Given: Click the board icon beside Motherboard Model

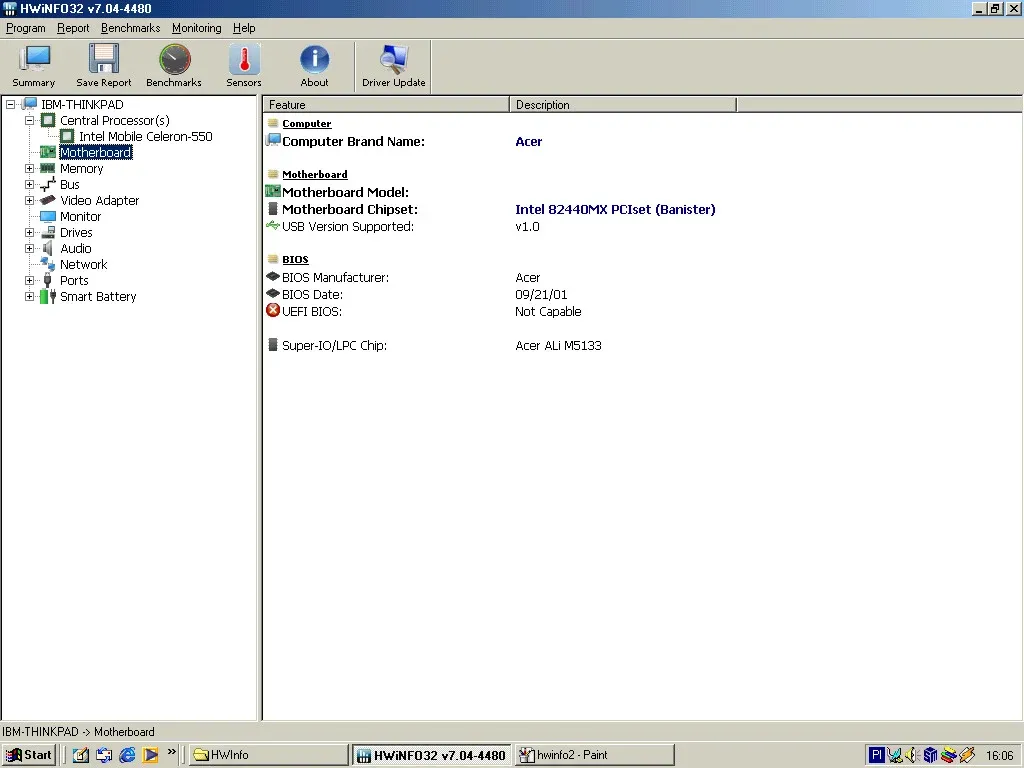Looking at the screenshot, I should 273,191.
